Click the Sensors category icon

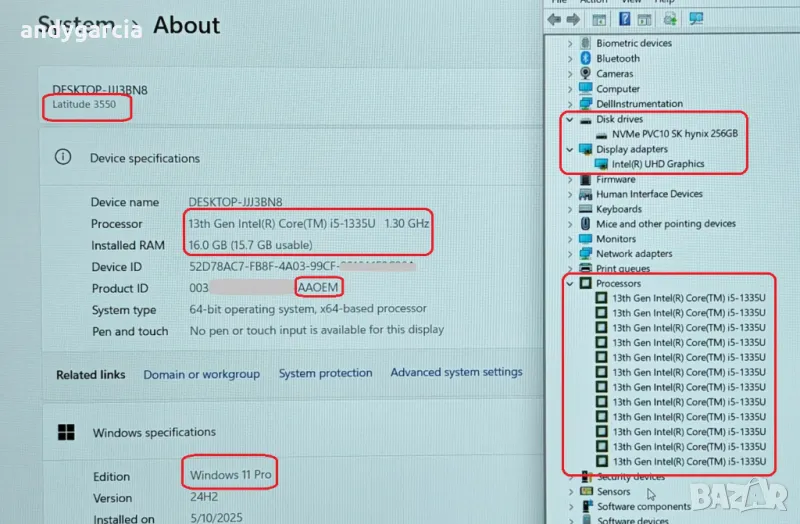[x=585, y=492]
